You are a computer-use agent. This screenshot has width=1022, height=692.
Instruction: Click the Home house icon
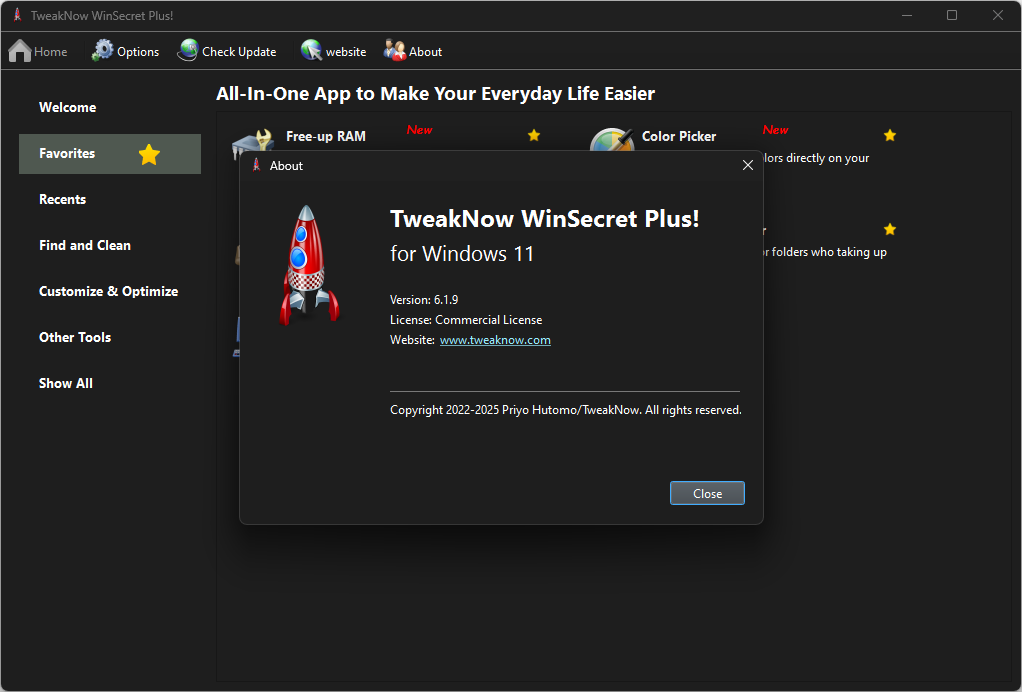pos(20,51)
